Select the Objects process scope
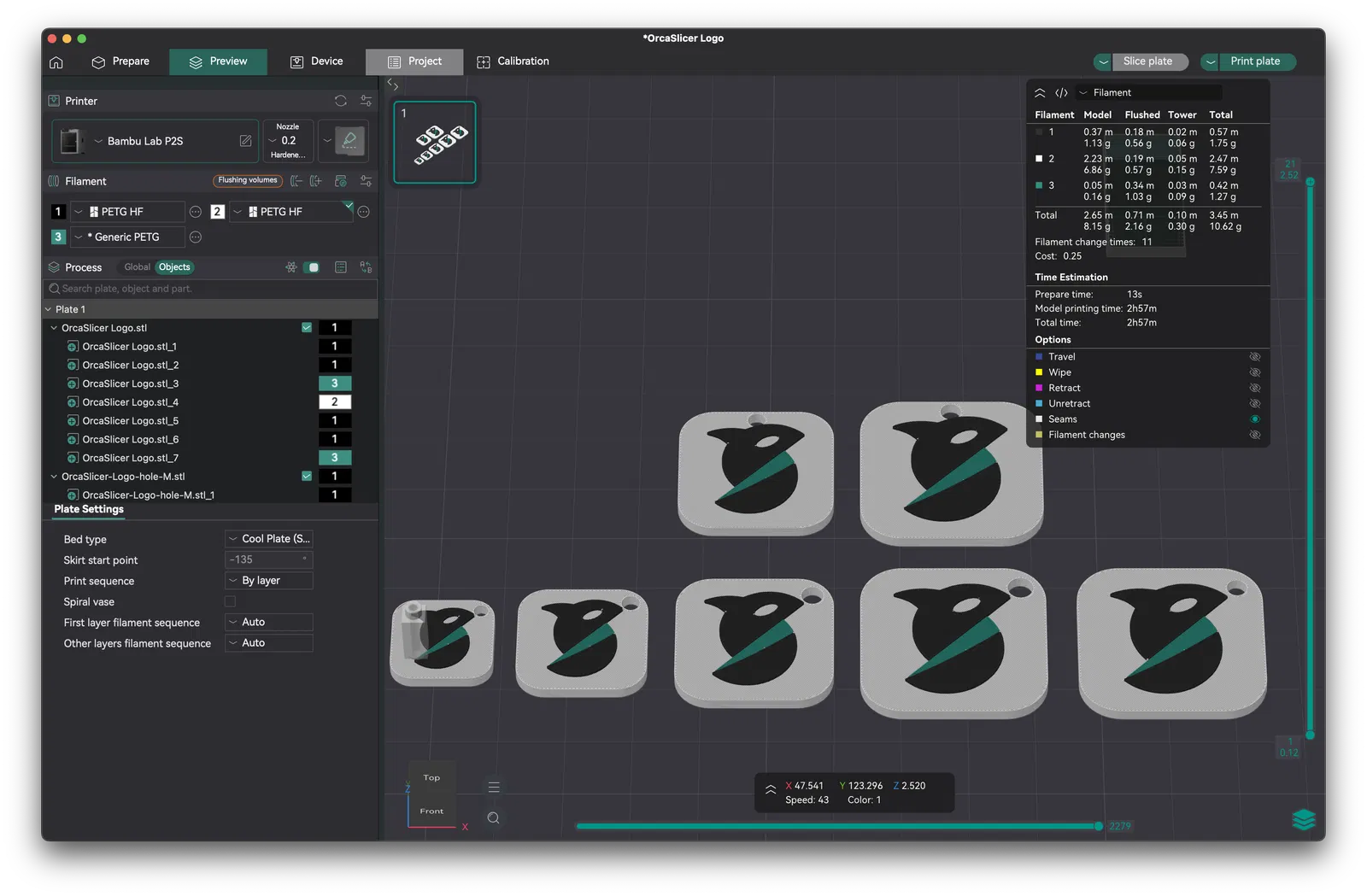 coord(174,267)
